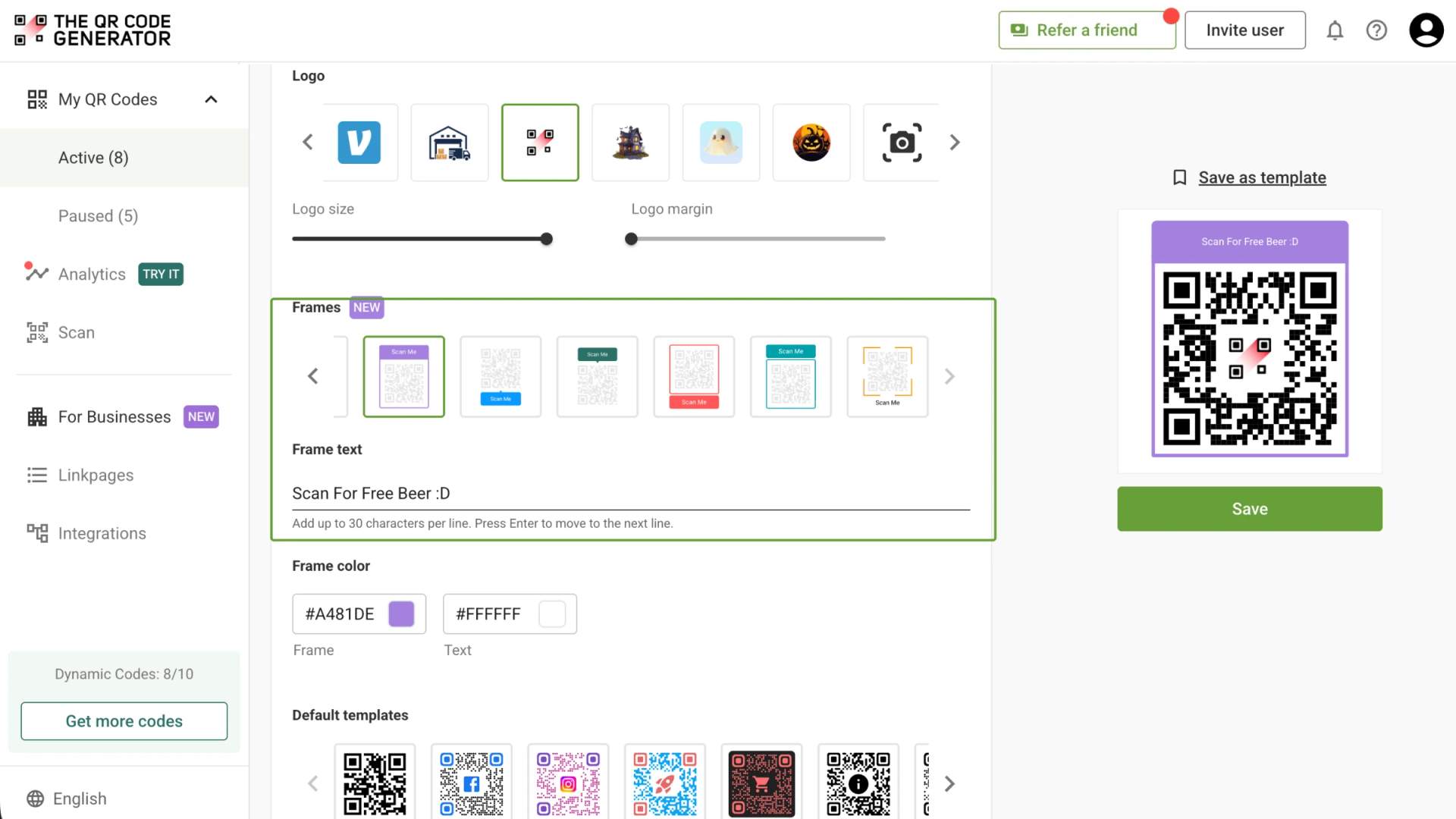1456x819 pixels.
Task: Click Save as template link
Action: (1262, 177)
